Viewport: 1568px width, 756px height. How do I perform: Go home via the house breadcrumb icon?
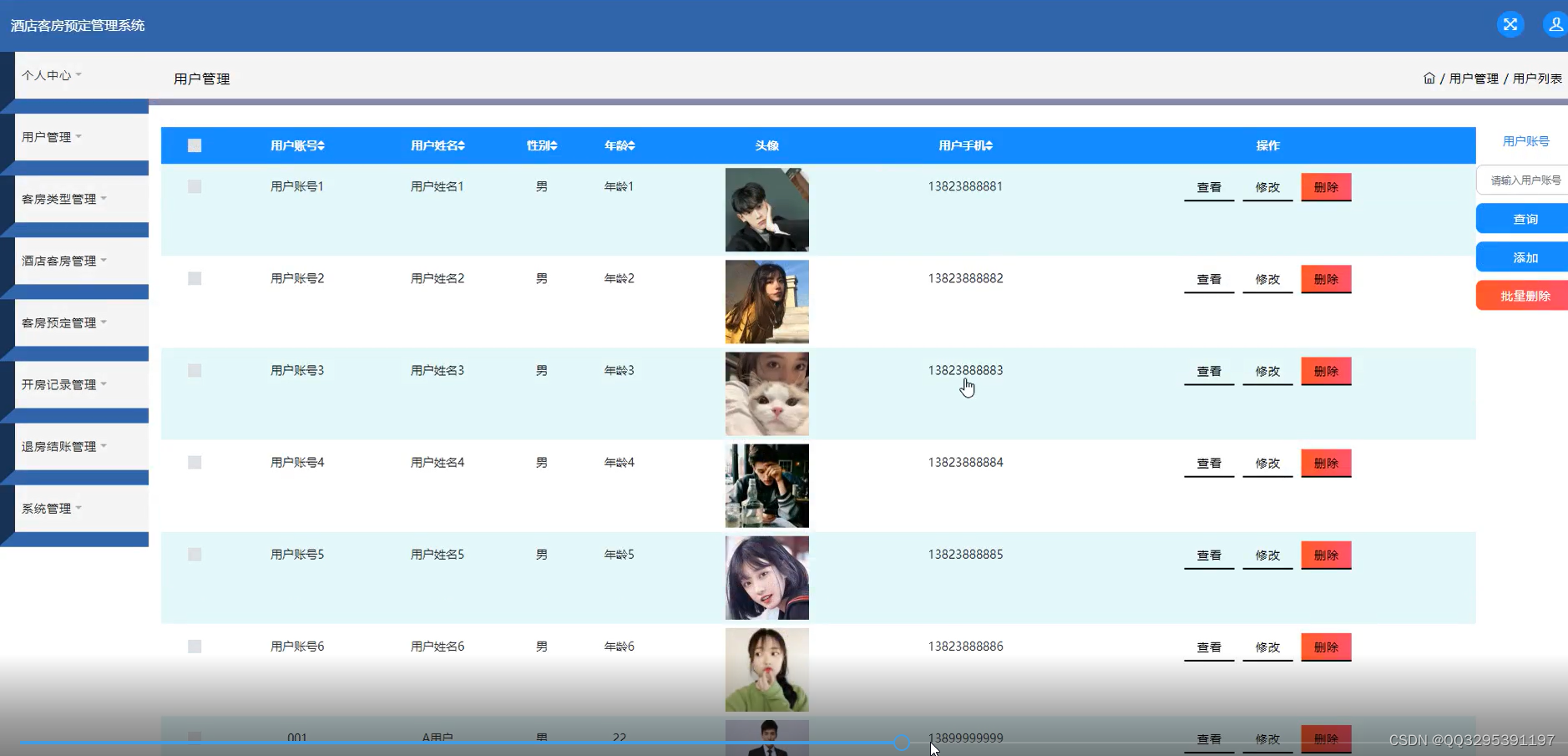point(1429,78)
